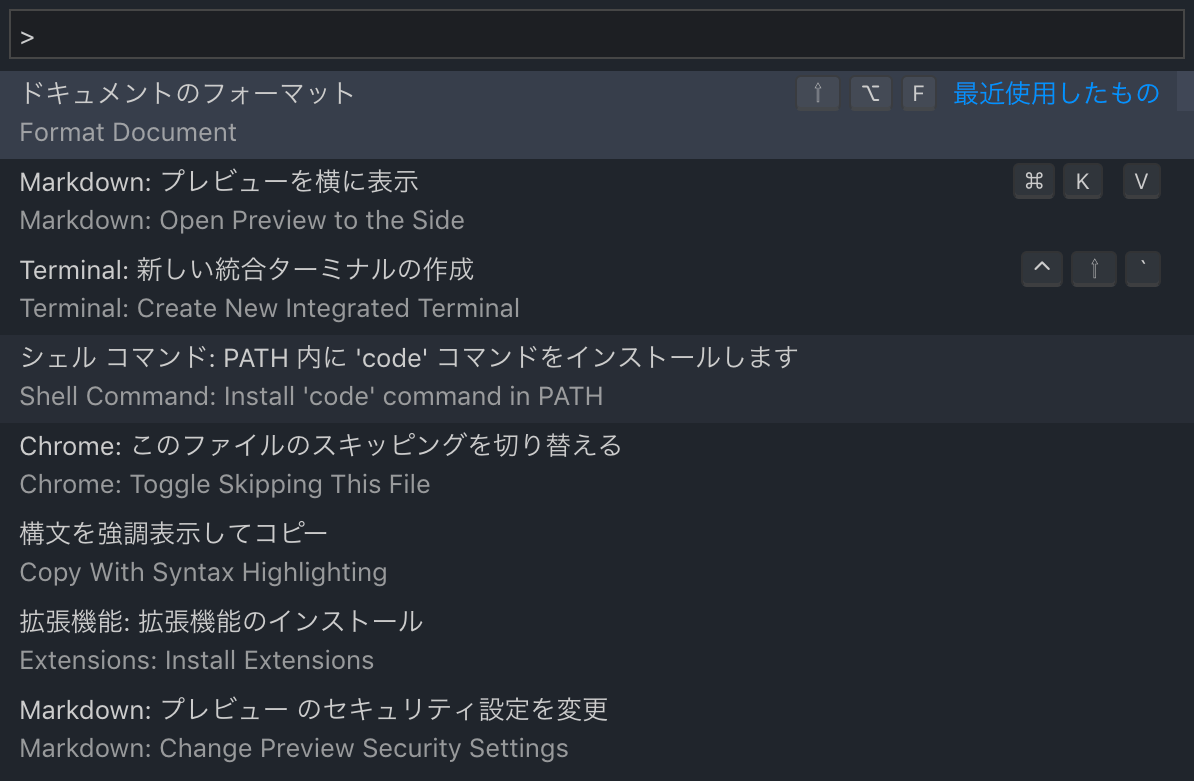Click the Command key badge for Markdown preview
Image resolution: width=1194 pixels, height=781 pixels.
point(1034,182)
